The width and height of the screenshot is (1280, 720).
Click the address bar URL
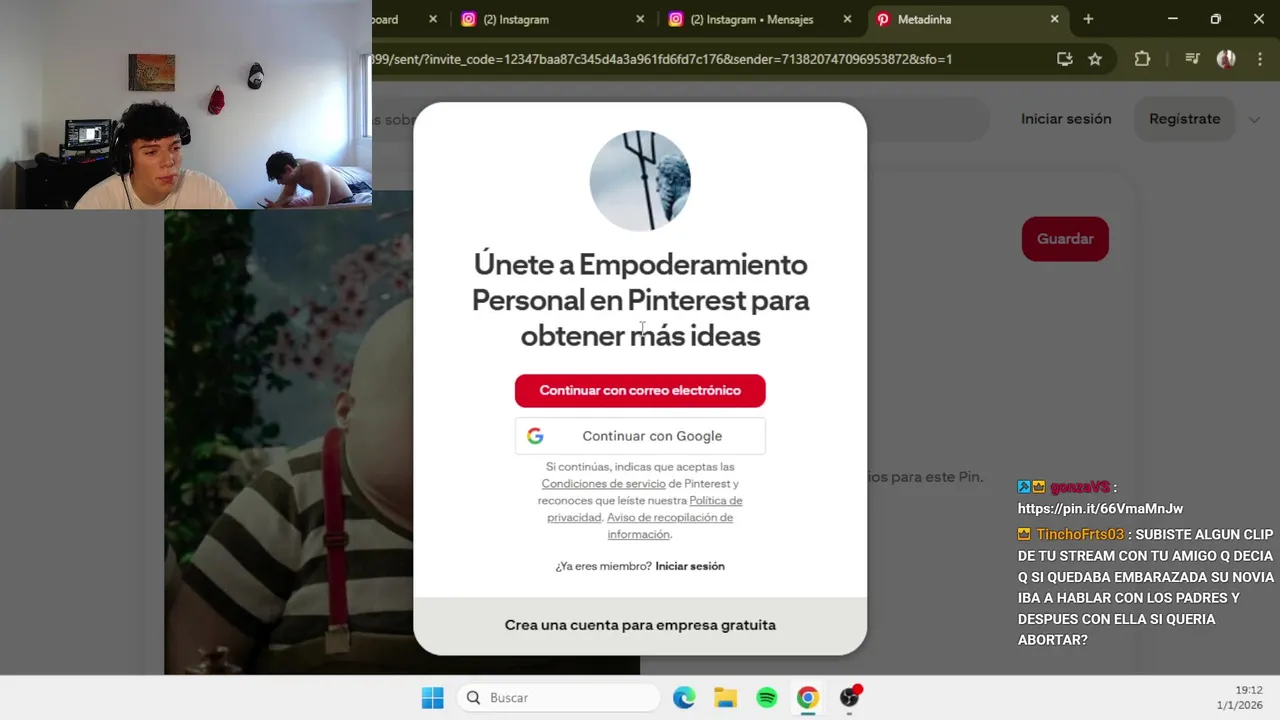662,59
